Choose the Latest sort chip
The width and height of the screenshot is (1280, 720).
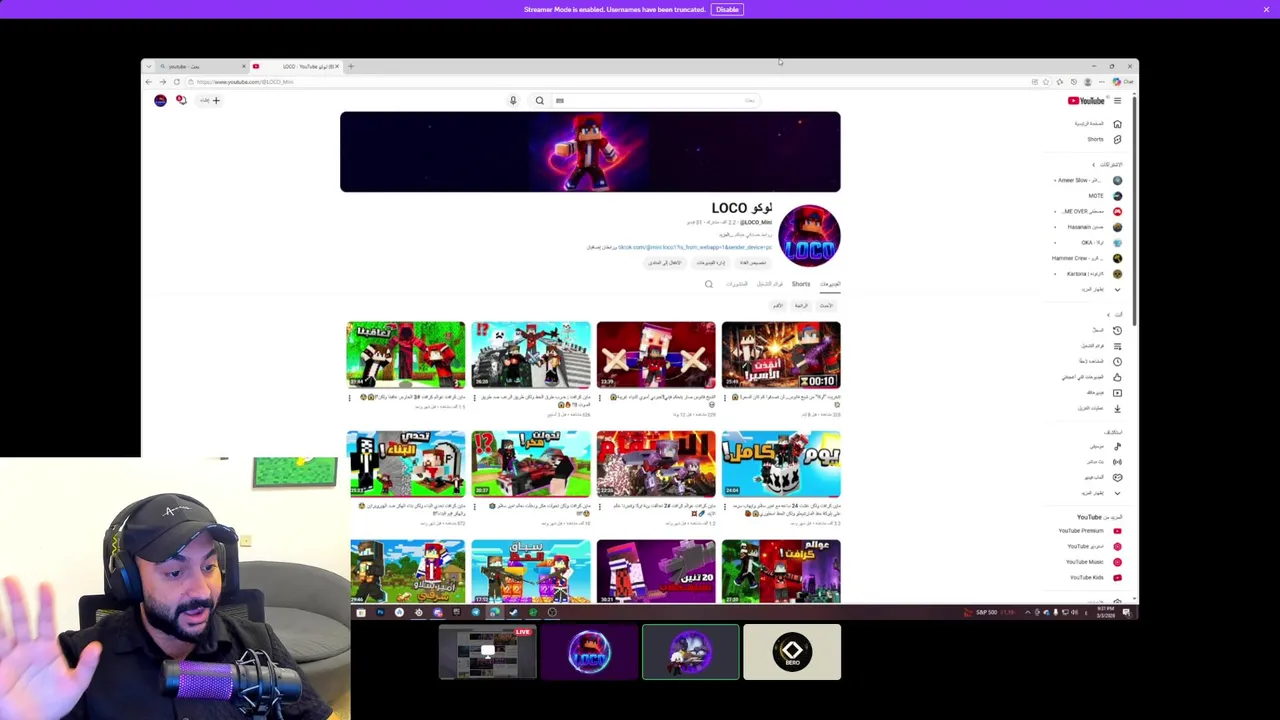coord(826,305)
